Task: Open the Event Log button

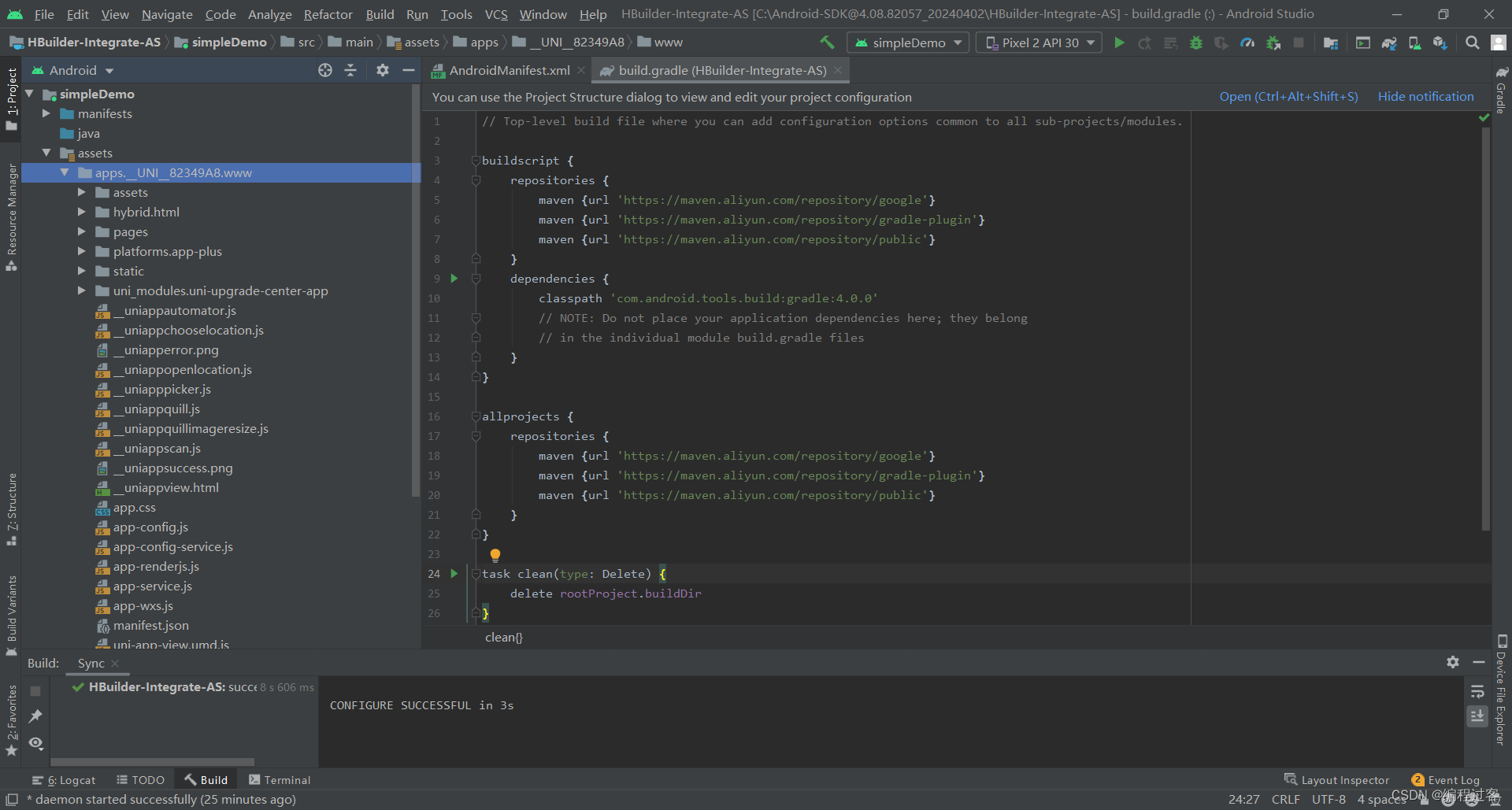Action: [1446, 780]
